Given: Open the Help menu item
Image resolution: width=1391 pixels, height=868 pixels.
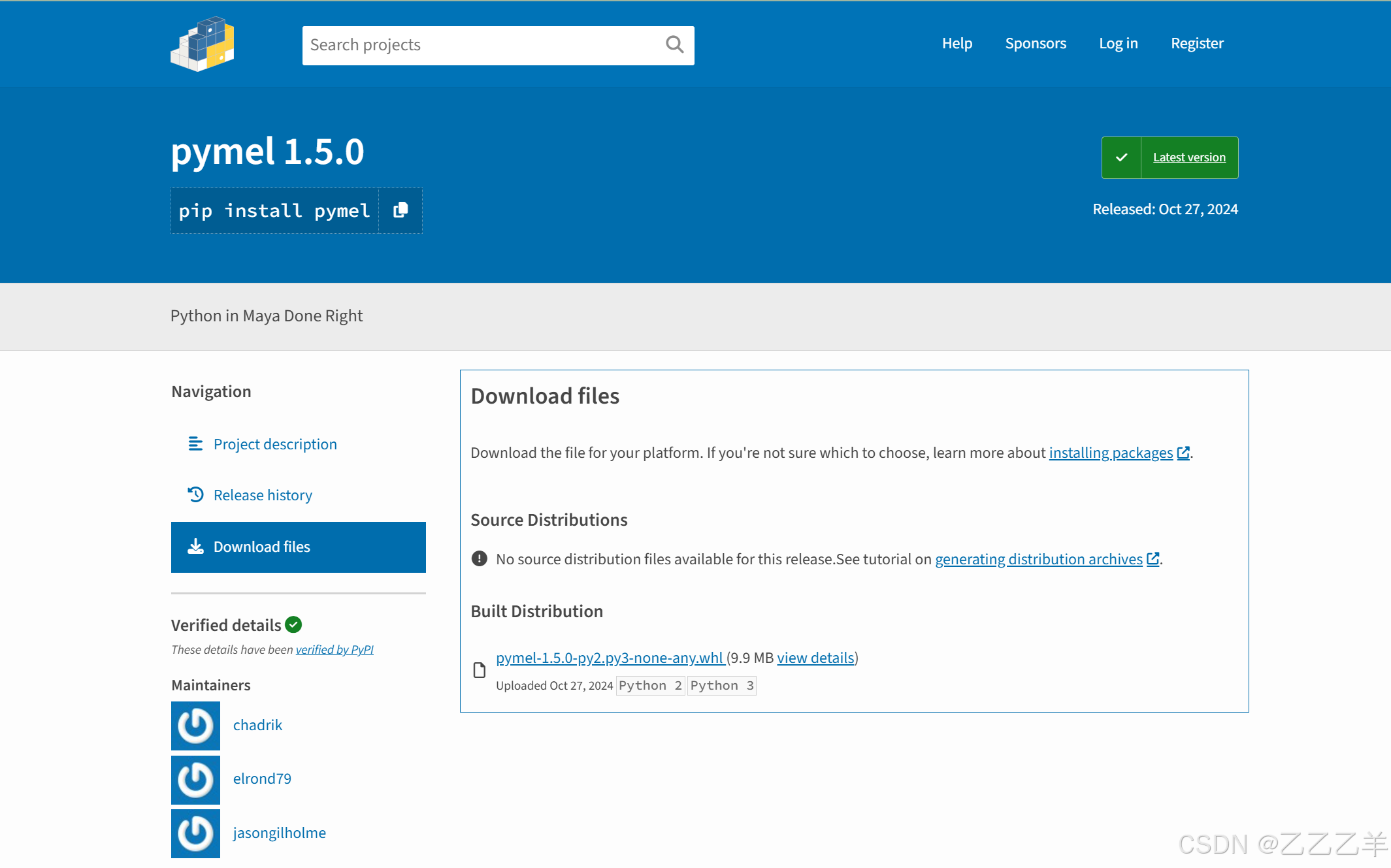Looking at the screenshot, I should [957, 44].
